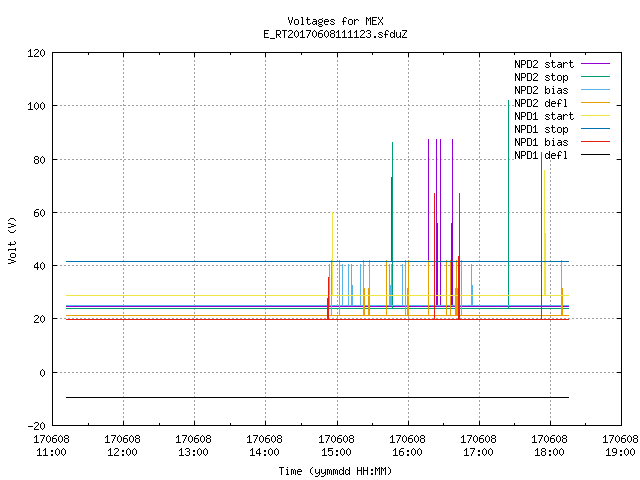Click the x-axis tick label 19:00
The height and width of the screenshot is (480, 640).
620,452
